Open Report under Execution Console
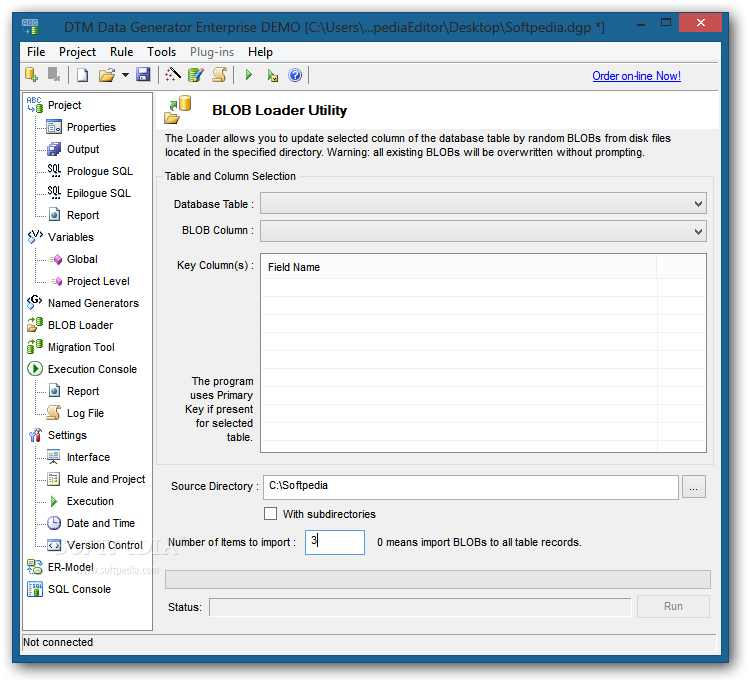This screenshot has height=683, width=749. click(83, 391)
